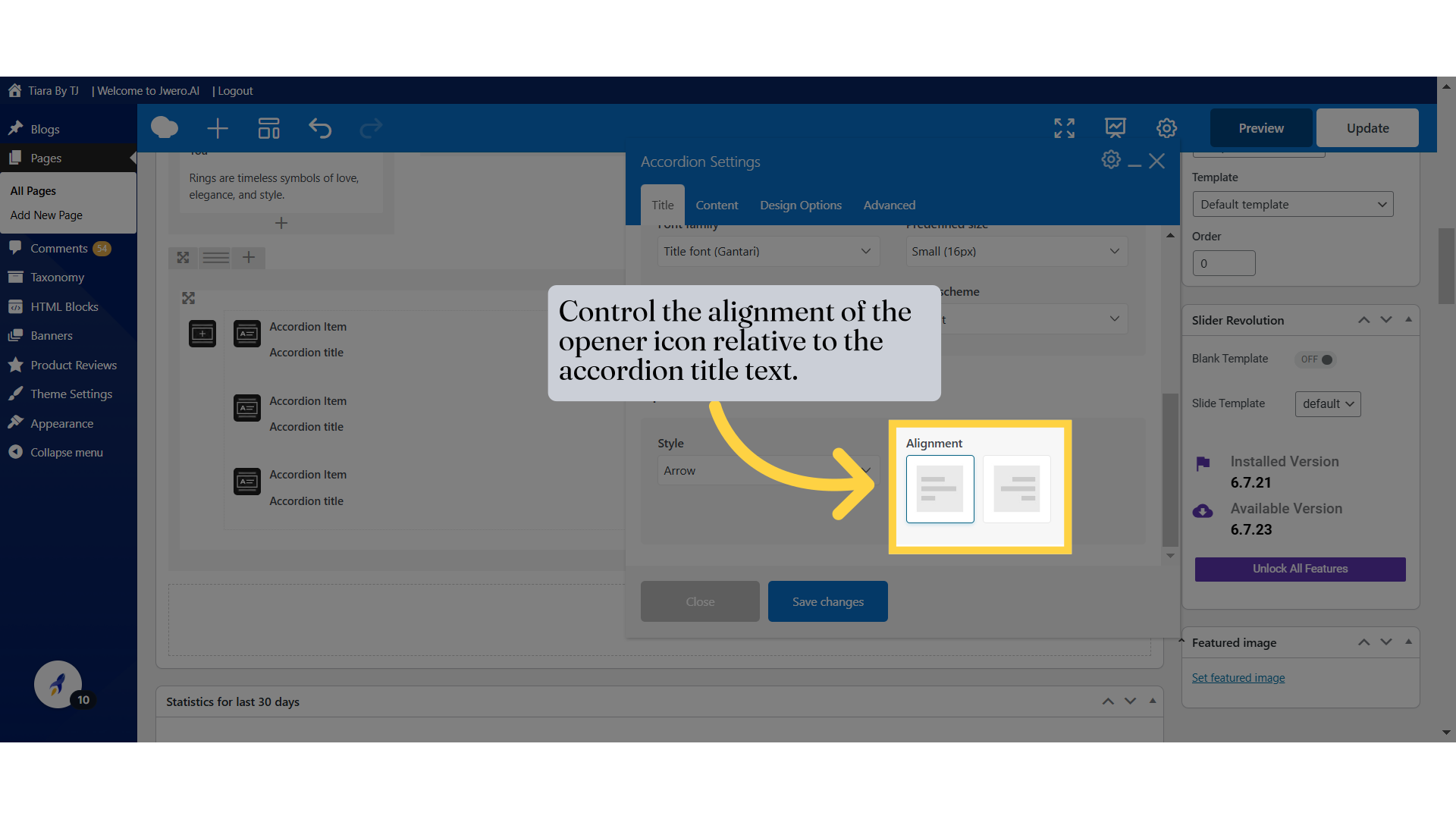Select left alignment option
The image size is (1456, 819).
(x=940, y=489)
